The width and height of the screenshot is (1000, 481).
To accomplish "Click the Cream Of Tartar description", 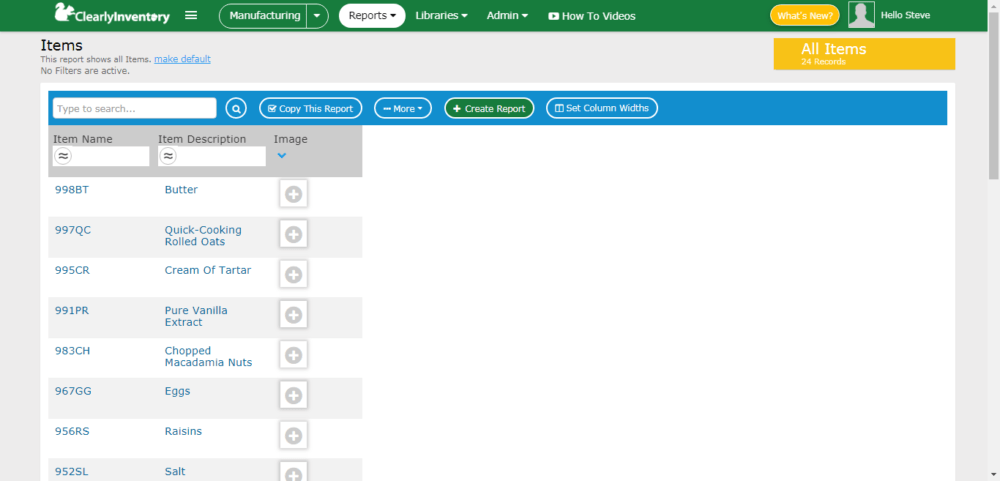I will [208, 270].
